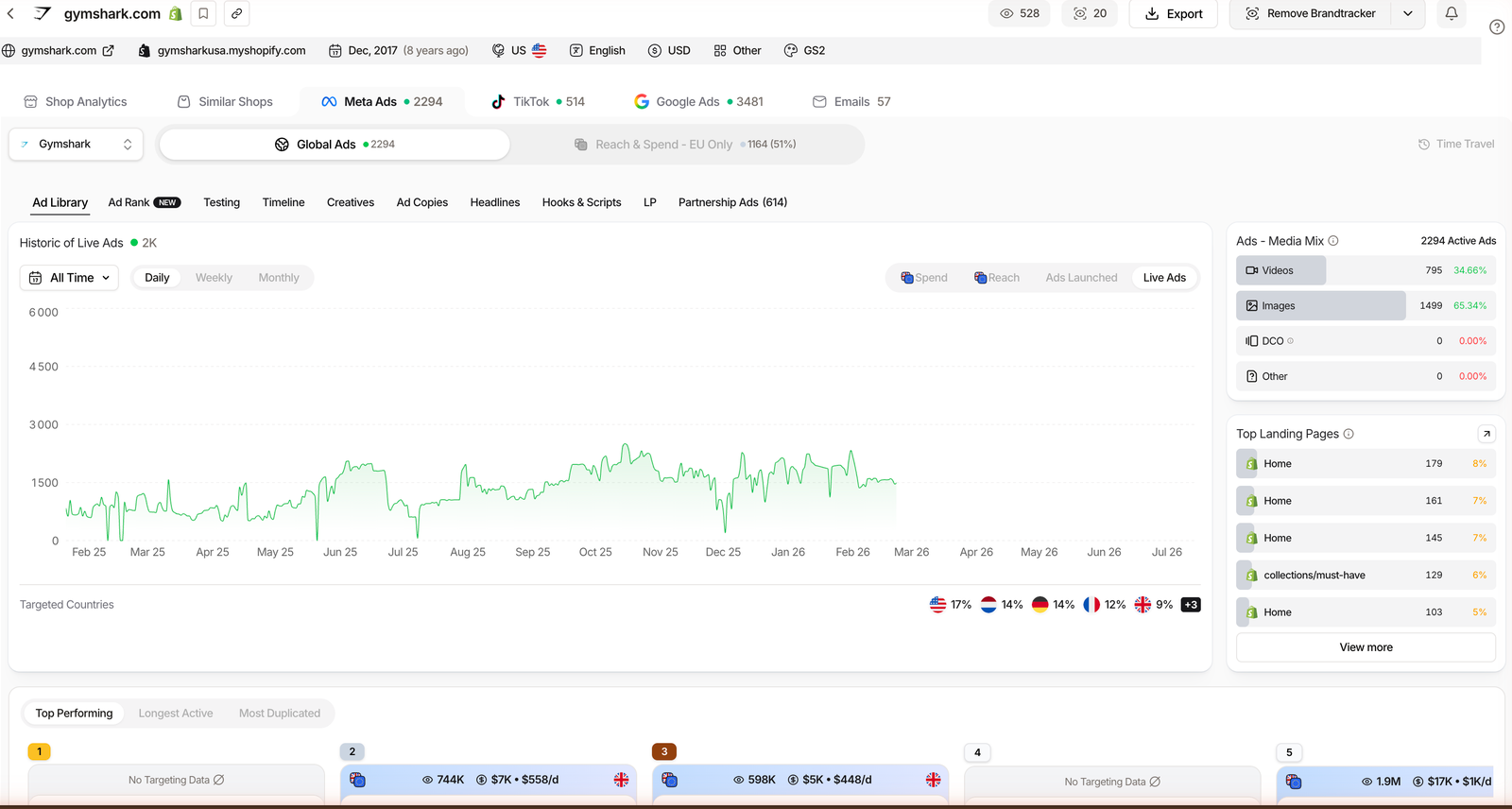Open the Partnership Ads (614) tab
This screenshot has height=809, width=1512.
click(732, 202)
